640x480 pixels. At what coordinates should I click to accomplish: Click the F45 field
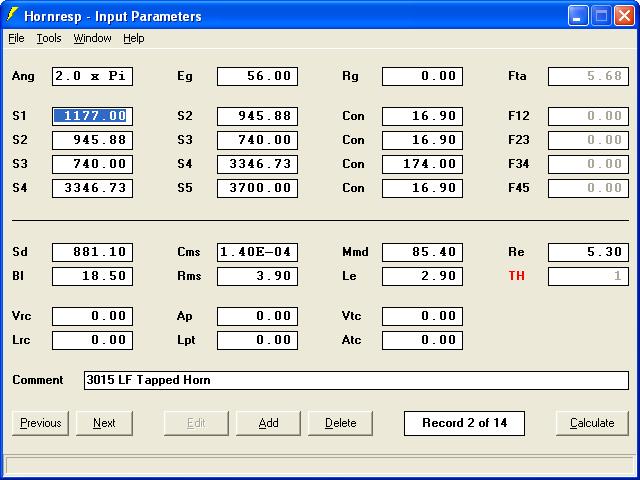coord(588,188)
